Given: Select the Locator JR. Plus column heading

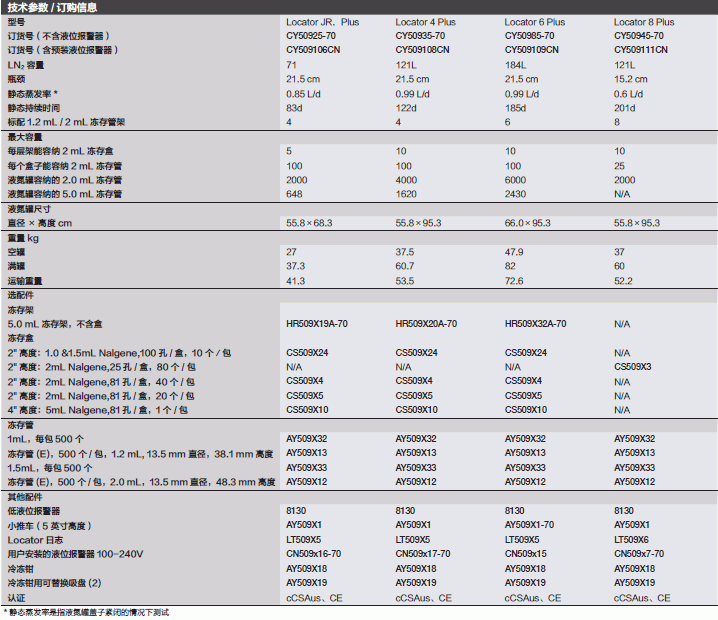Looking at the screenshot, I should (x=322, y=22).
